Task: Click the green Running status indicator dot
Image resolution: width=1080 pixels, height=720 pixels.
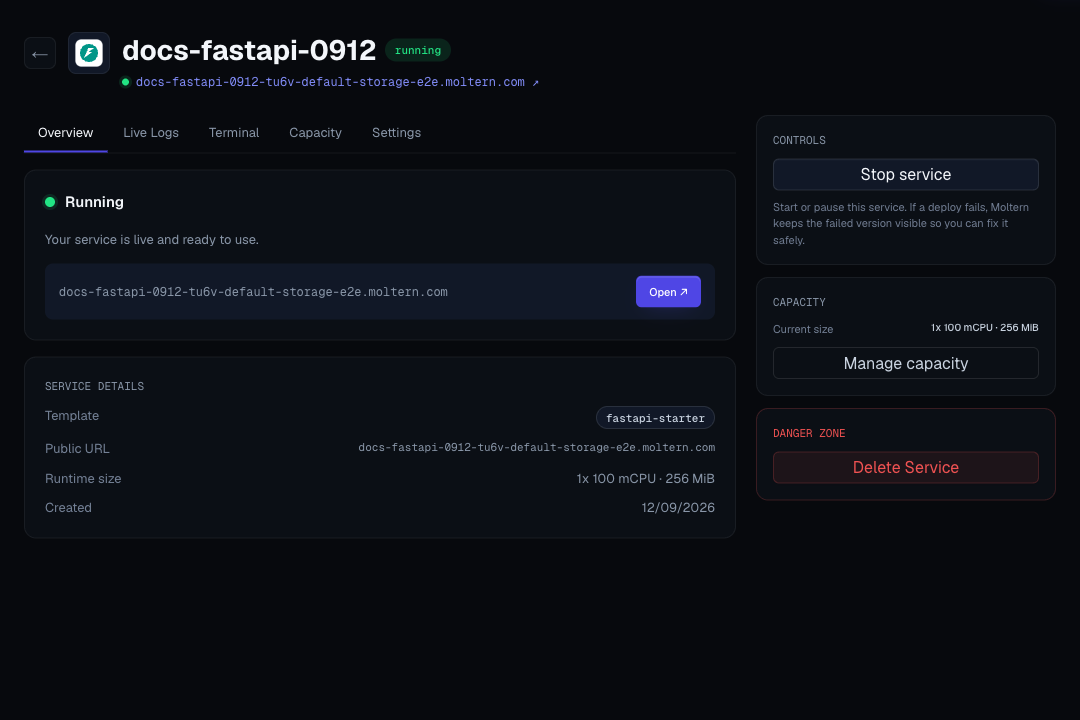Action: (x=50, y=202)
